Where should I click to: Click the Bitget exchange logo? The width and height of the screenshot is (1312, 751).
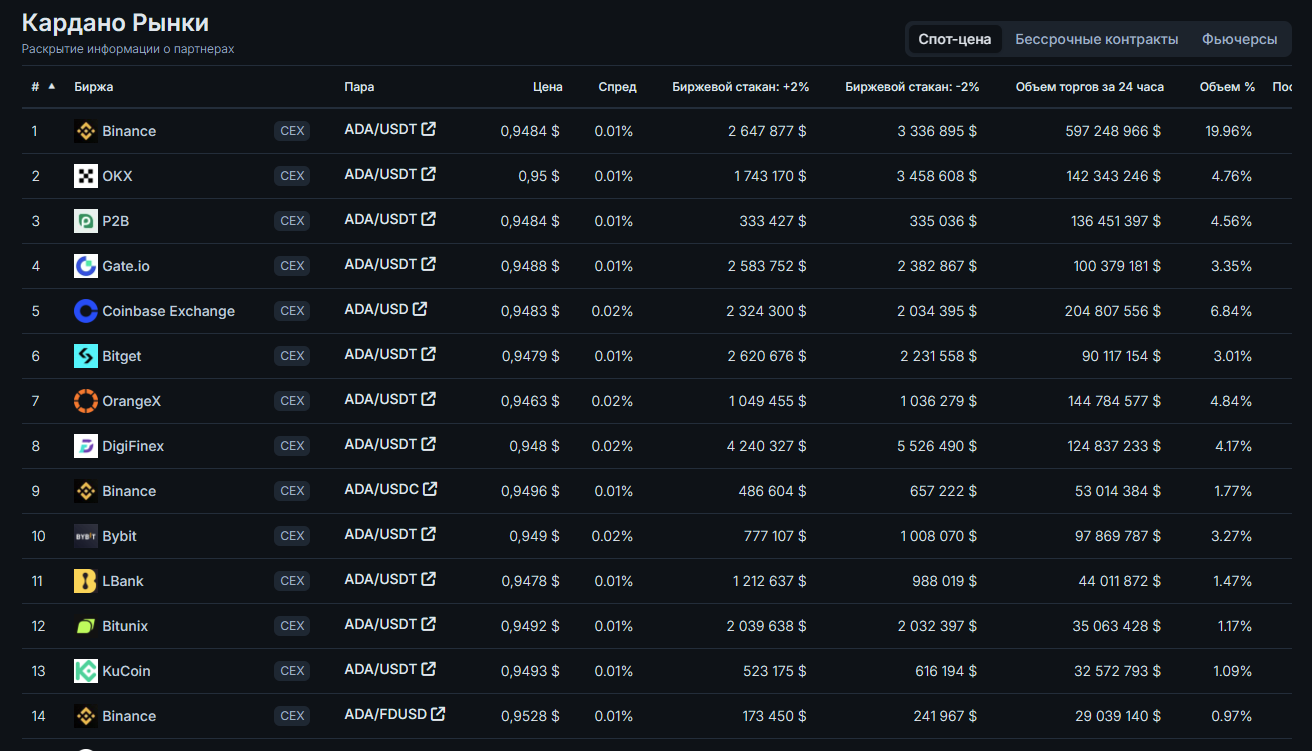pyautogui.click(x=86, y=356)
